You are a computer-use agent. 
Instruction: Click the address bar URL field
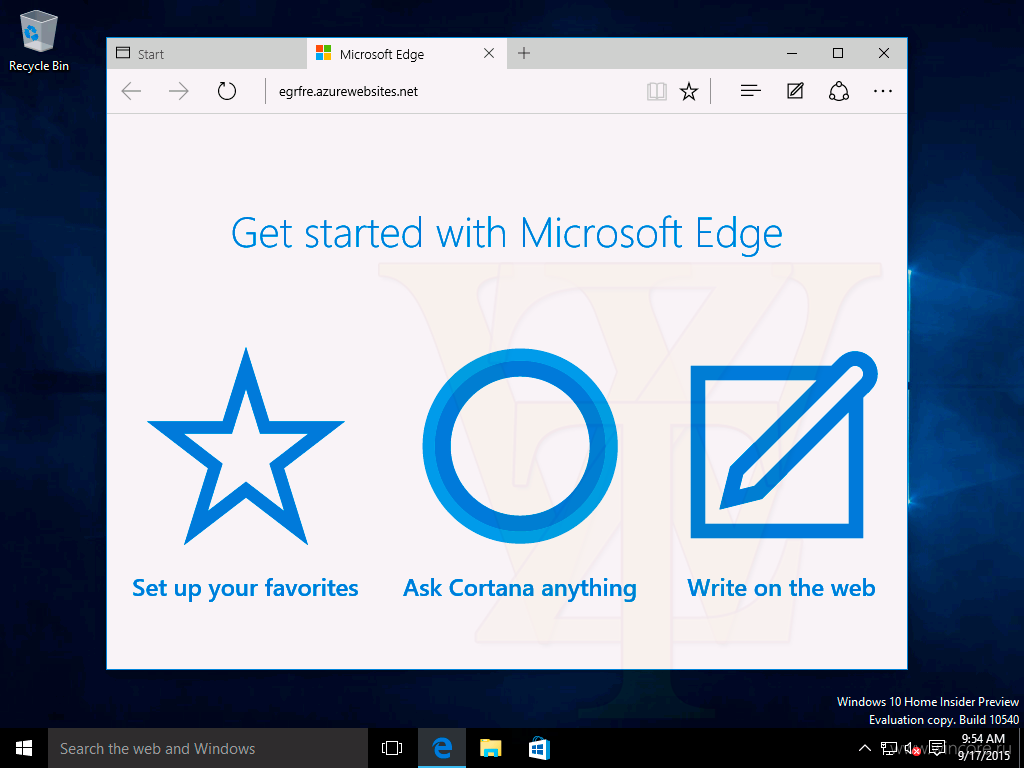pos(455,91)
